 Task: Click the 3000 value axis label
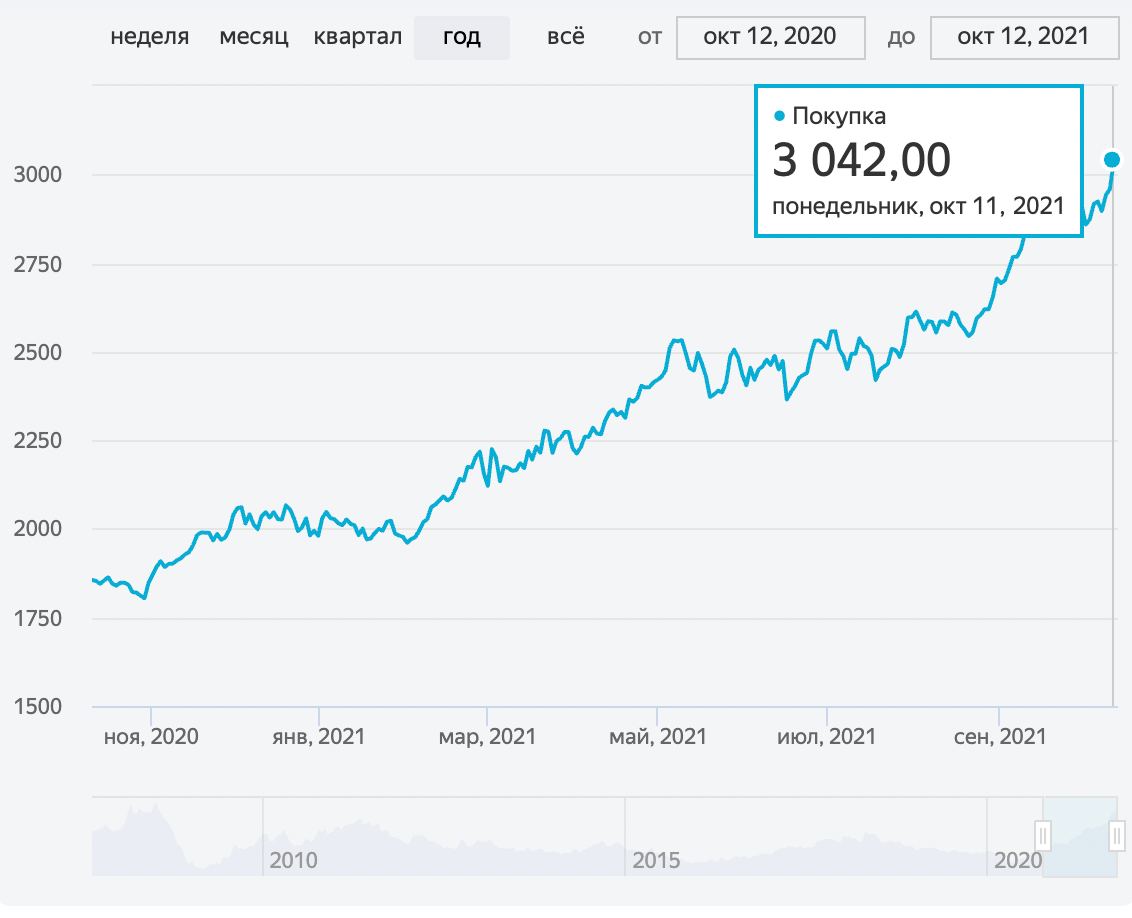tap(39, 175)
